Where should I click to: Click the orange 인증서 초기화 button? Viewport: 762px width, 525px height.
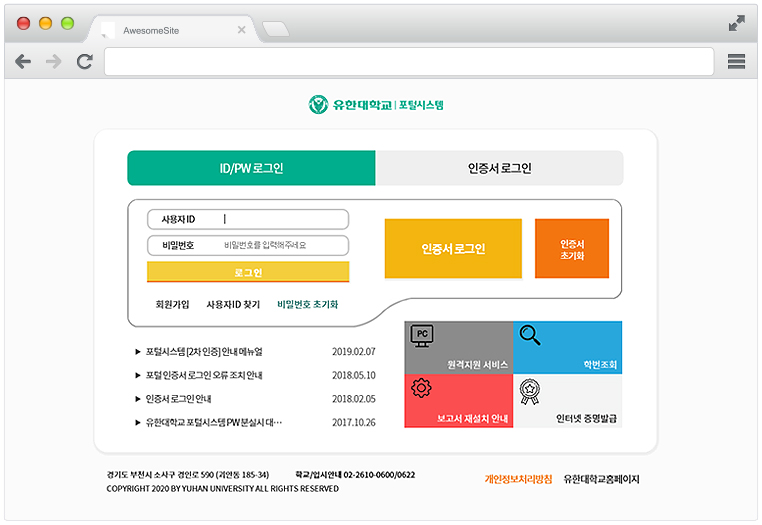[x=572, y=249]
